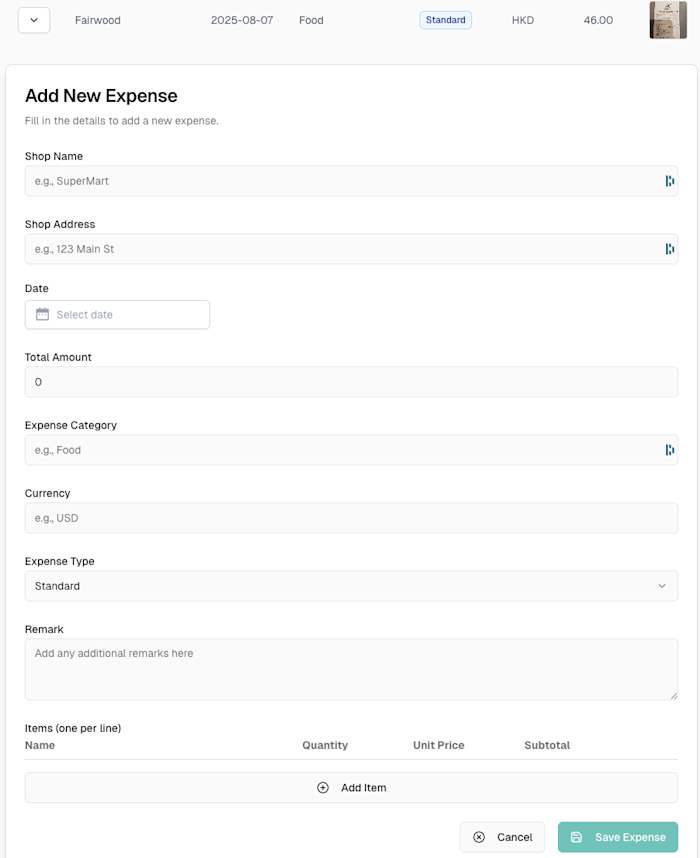Click the translate icon in Expense Category field
This screenshot has height=858, width=700.
669,449
